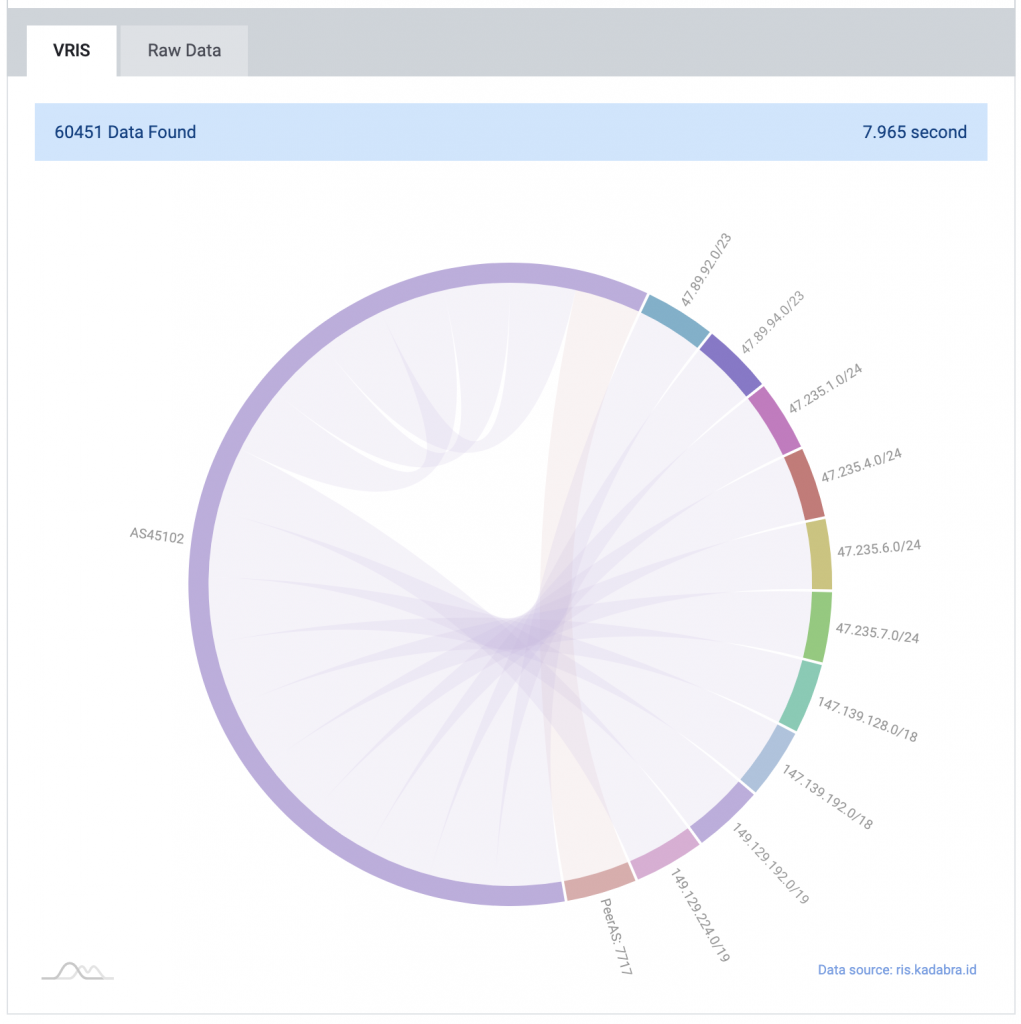The width and height of the screenshot is (1021, 1024).
Task: Select the 47.89.94.0/23 arc segment
Action: coord(730,365)
